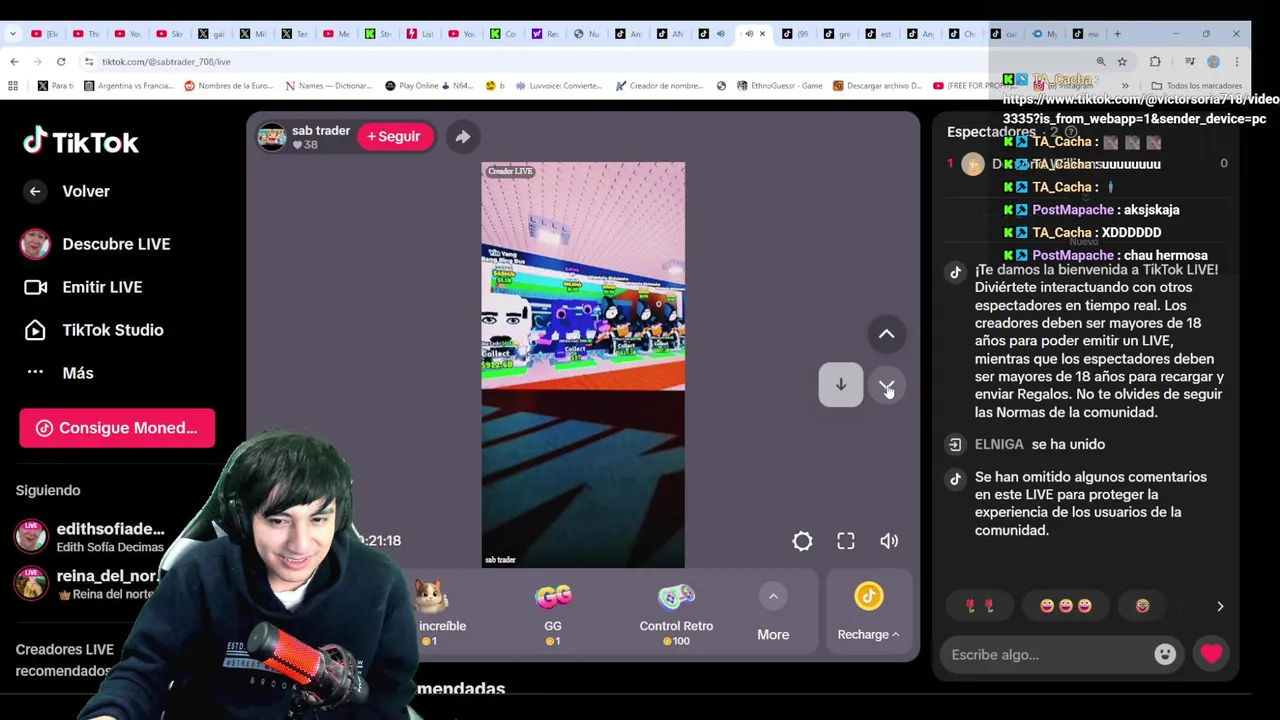Go to next live with down chevron

point(886,385)
